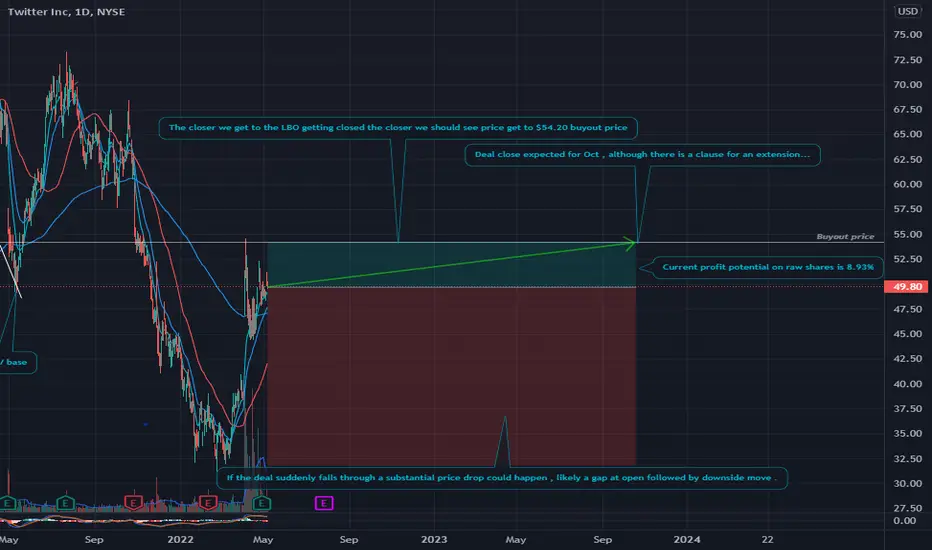The image size is (932, 550).
Task: Click the green earnings E marker left of Sep 2021
Action: pyautogui.click(x=65, y=504)
